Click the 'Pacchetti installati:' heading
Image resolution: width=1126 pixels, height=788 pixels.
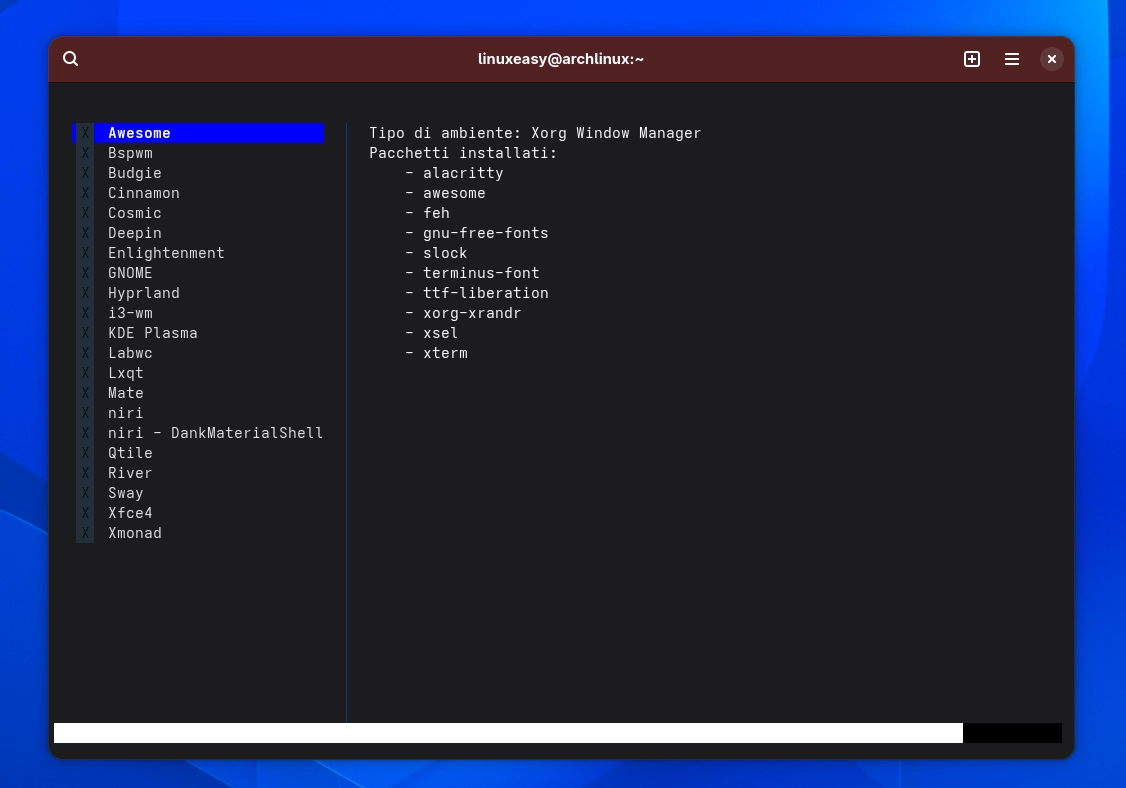(x=463, y=153)
